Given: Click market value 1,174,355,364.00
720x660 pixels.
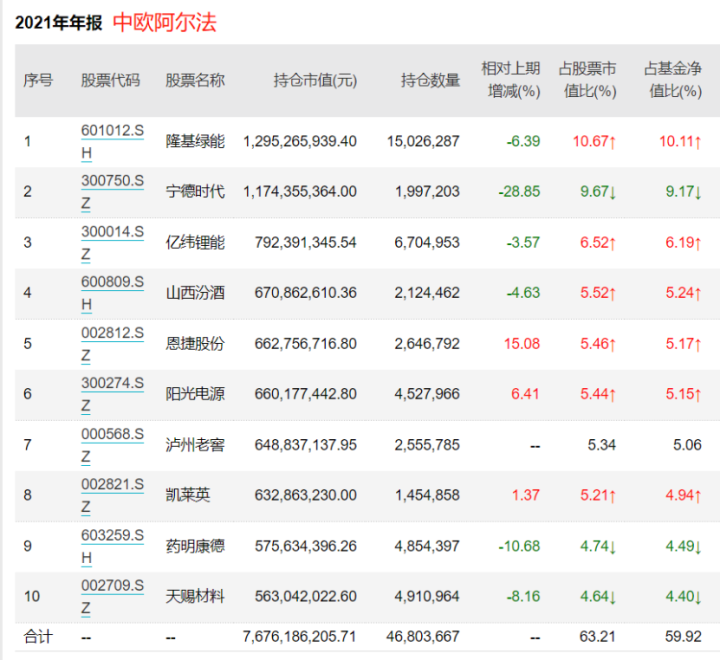Looking at the screenshot, I should pos(300,192).
